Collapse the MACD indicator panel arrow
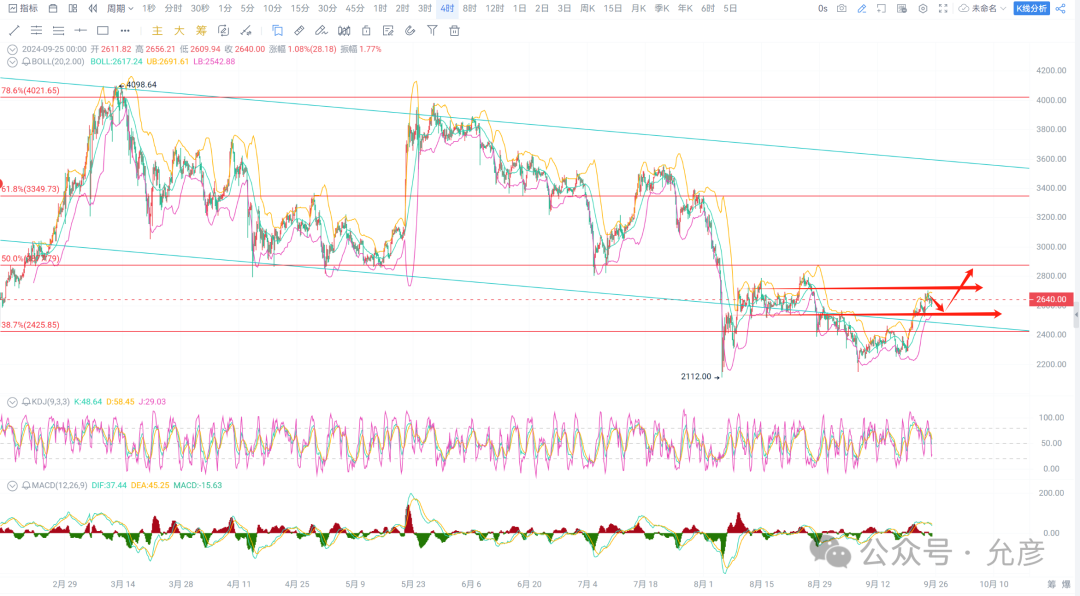Viewport: 1080px width, 596px height. tap(12, 486)
